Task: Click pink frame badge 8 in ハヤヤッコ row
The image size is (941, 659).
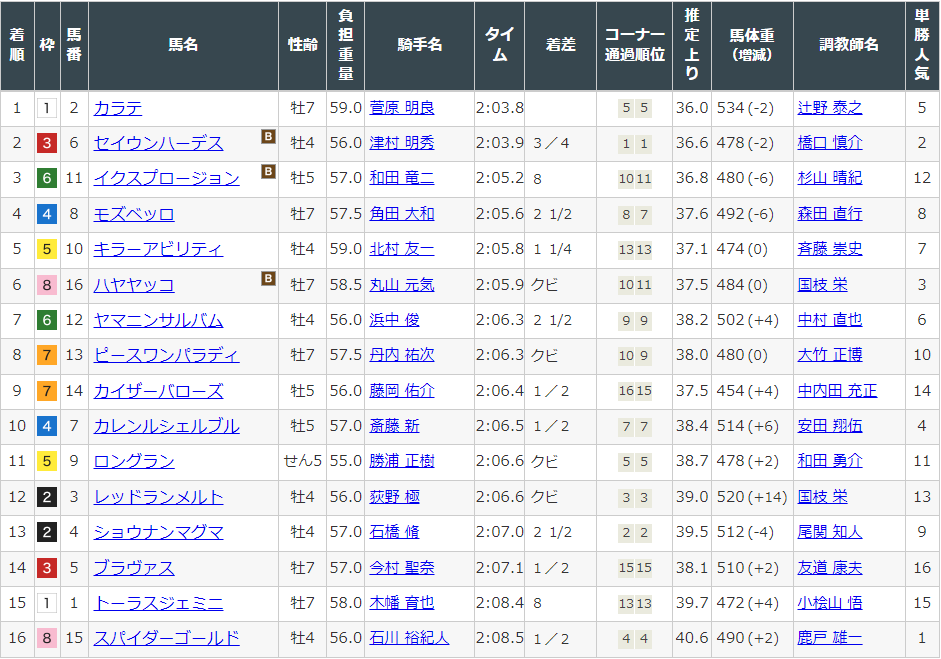Action: [x=47, y=285]
